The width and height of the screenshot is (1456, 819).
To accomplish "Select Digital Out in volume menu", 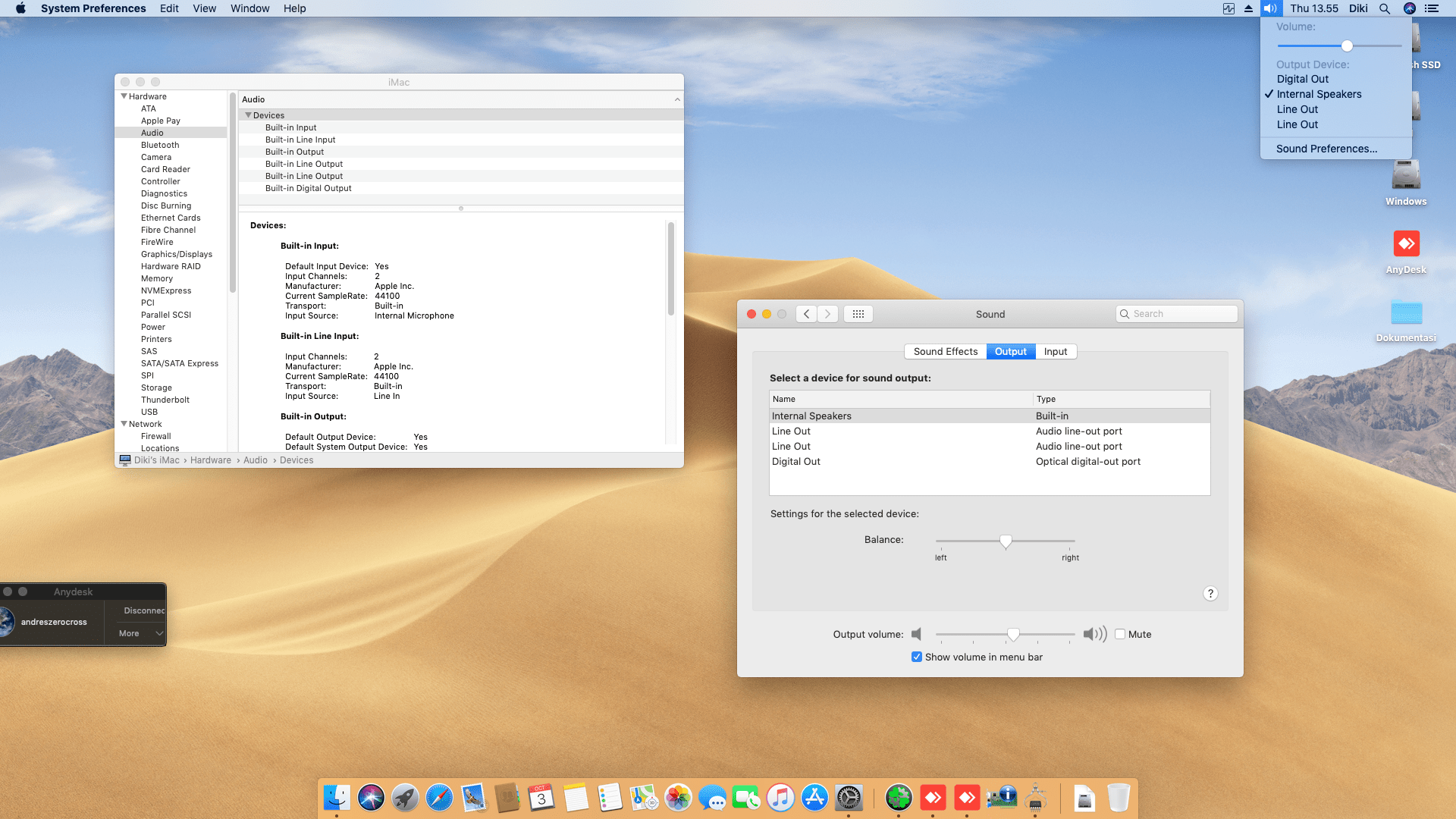I will tap(1302, 79).
